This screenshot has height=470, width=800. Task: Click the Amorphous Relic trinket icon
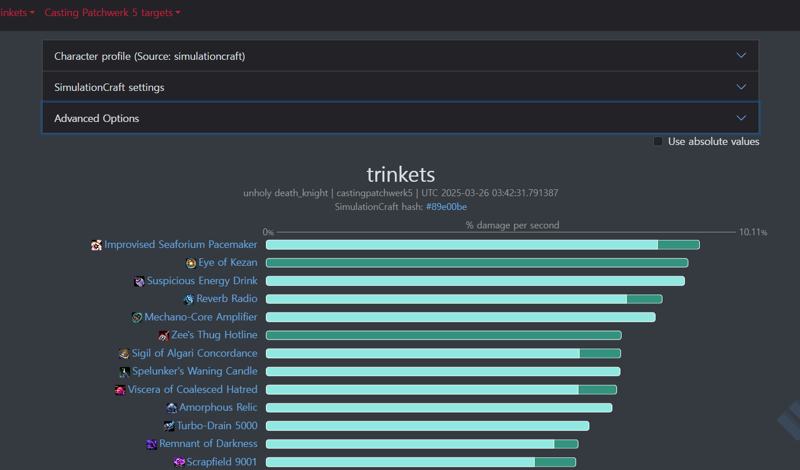click(x=171, y=408)
